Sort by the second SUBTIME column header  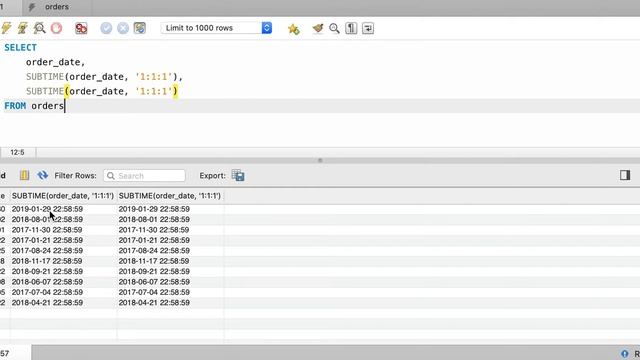[170, 196]
